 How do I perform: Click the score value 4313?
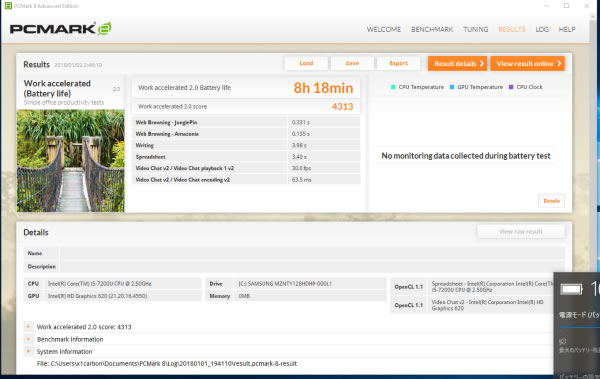point(342,106)
